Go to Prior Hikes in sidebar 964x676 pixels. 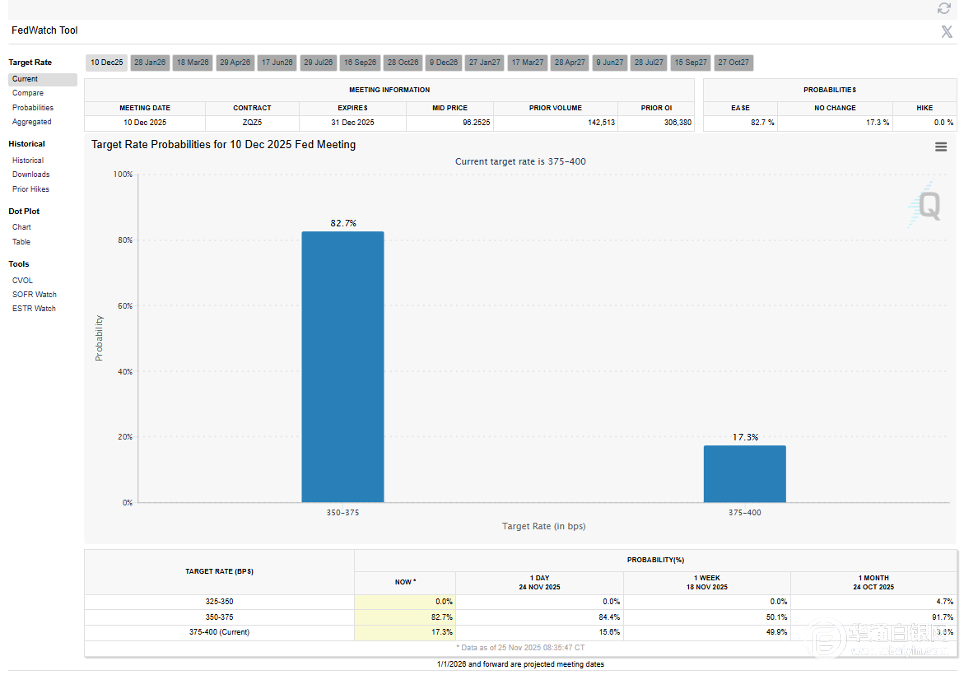tap(31, 189)
